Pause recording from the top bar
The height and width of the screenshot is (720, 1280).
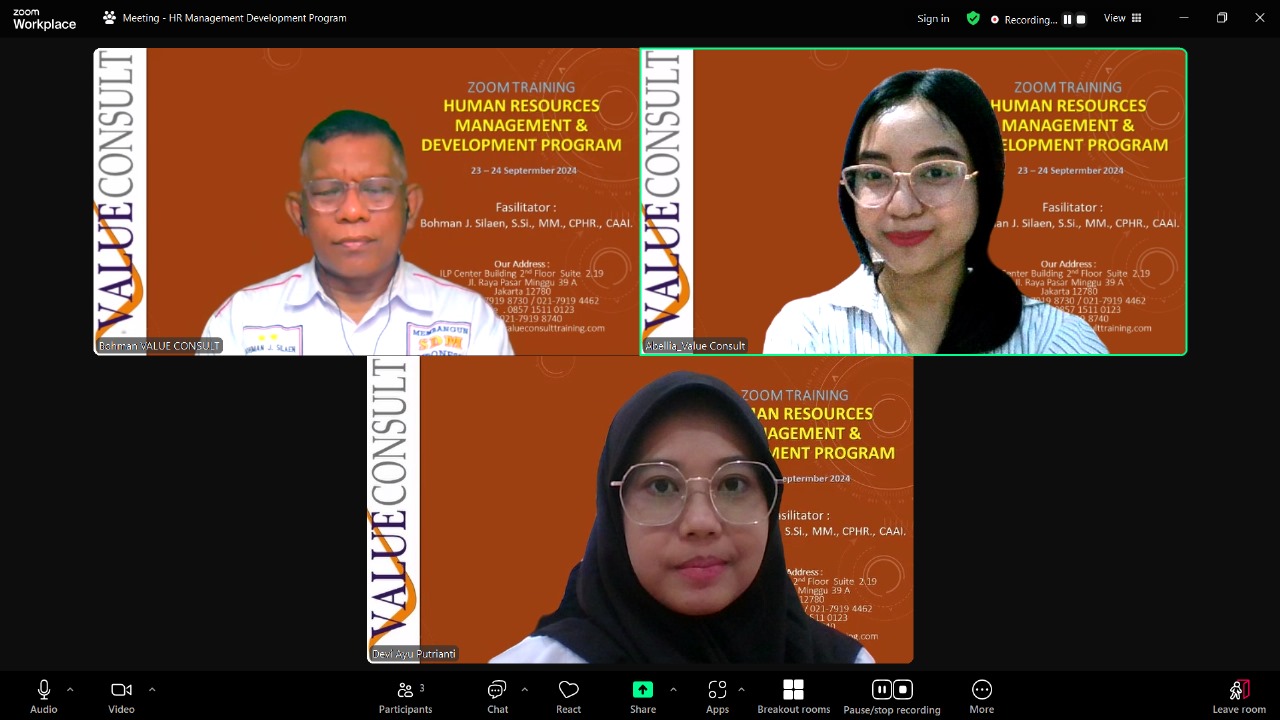(1067, 19)
